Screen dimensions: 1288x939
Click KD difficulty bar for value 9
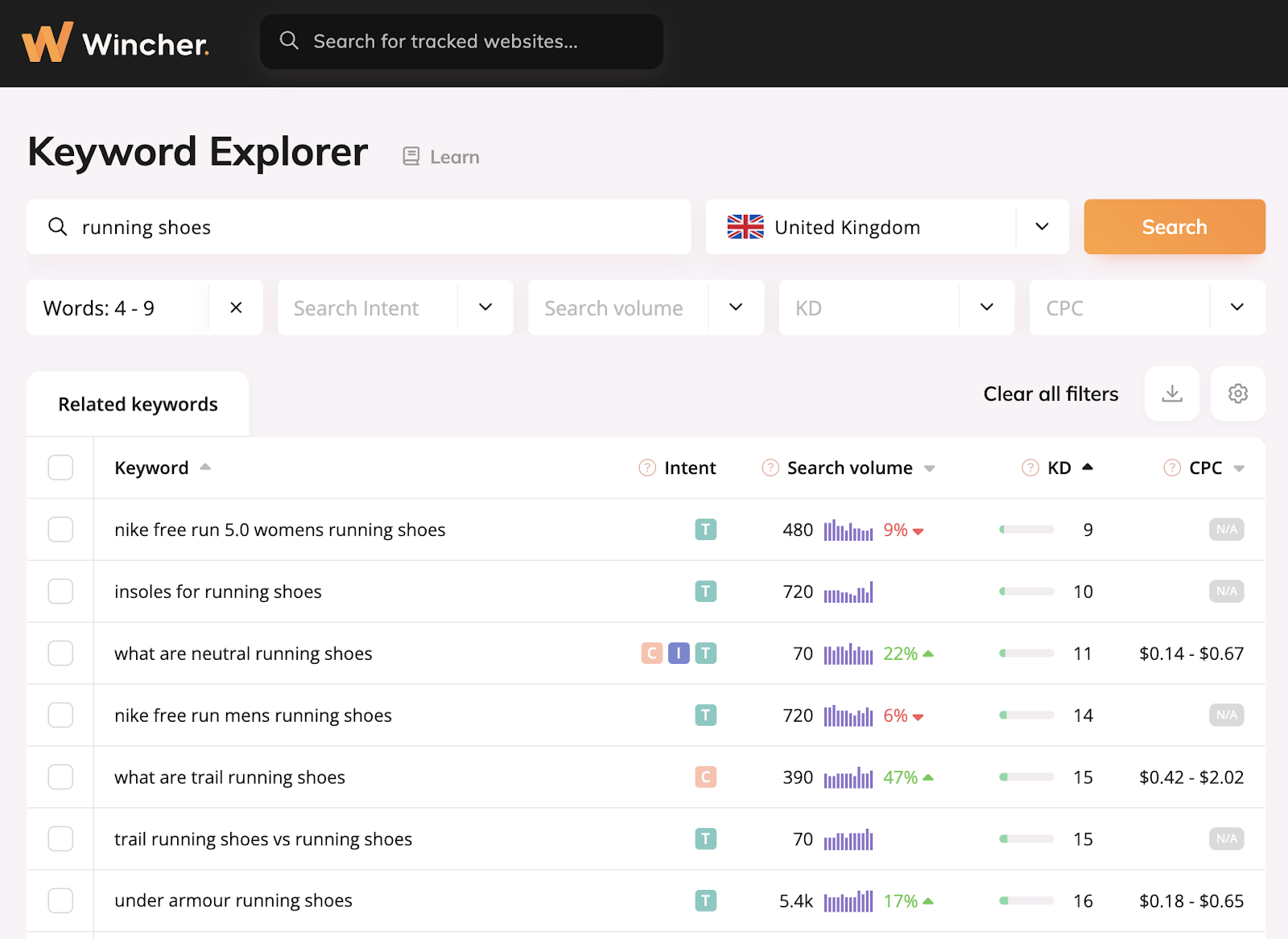[1026, 529]
